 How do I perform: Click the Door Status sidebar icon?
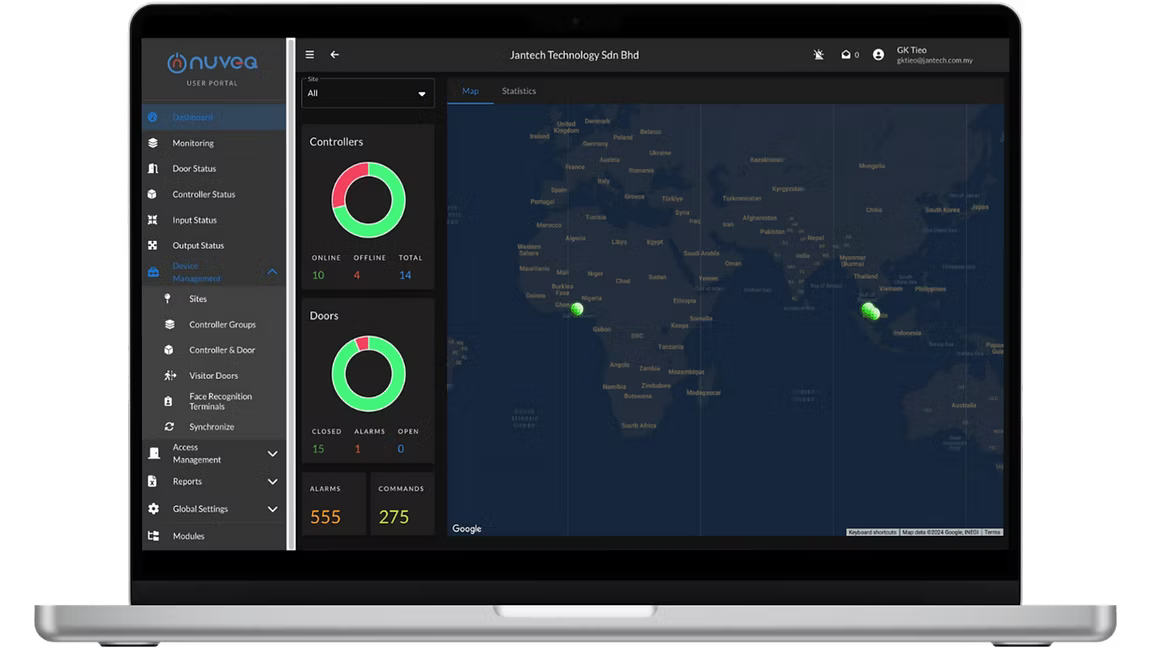153,169
